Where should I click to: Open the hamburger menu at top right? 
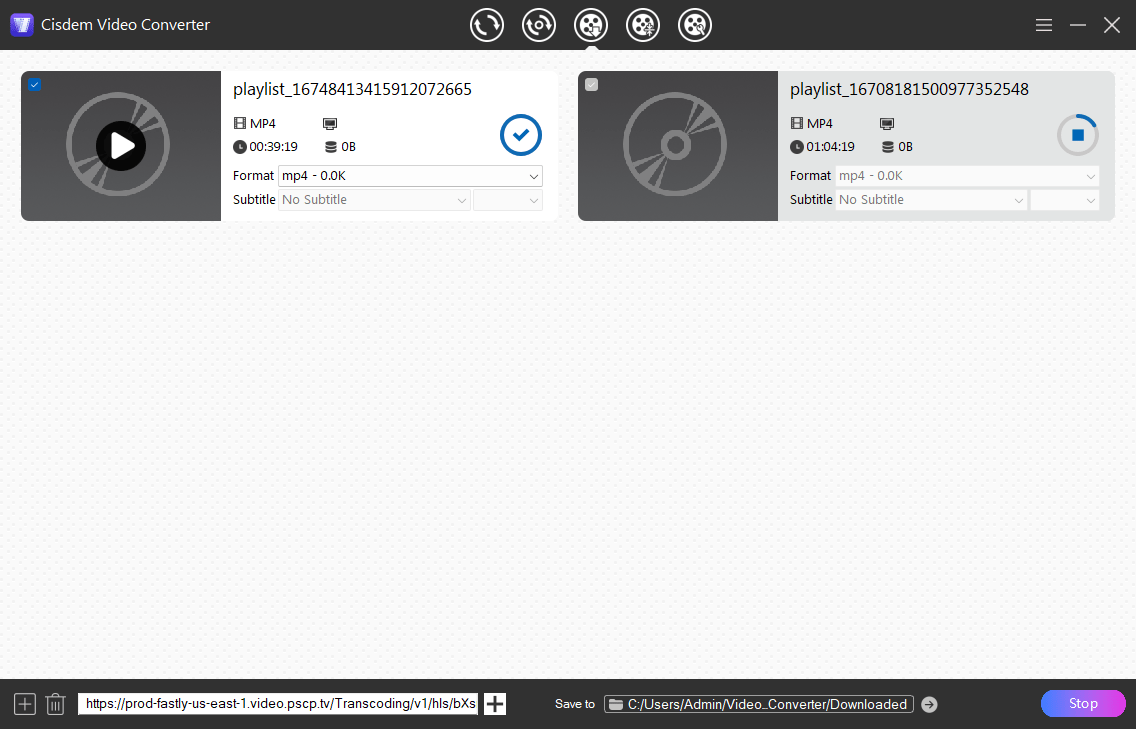pyautogui.click(x=1044, y=25)
